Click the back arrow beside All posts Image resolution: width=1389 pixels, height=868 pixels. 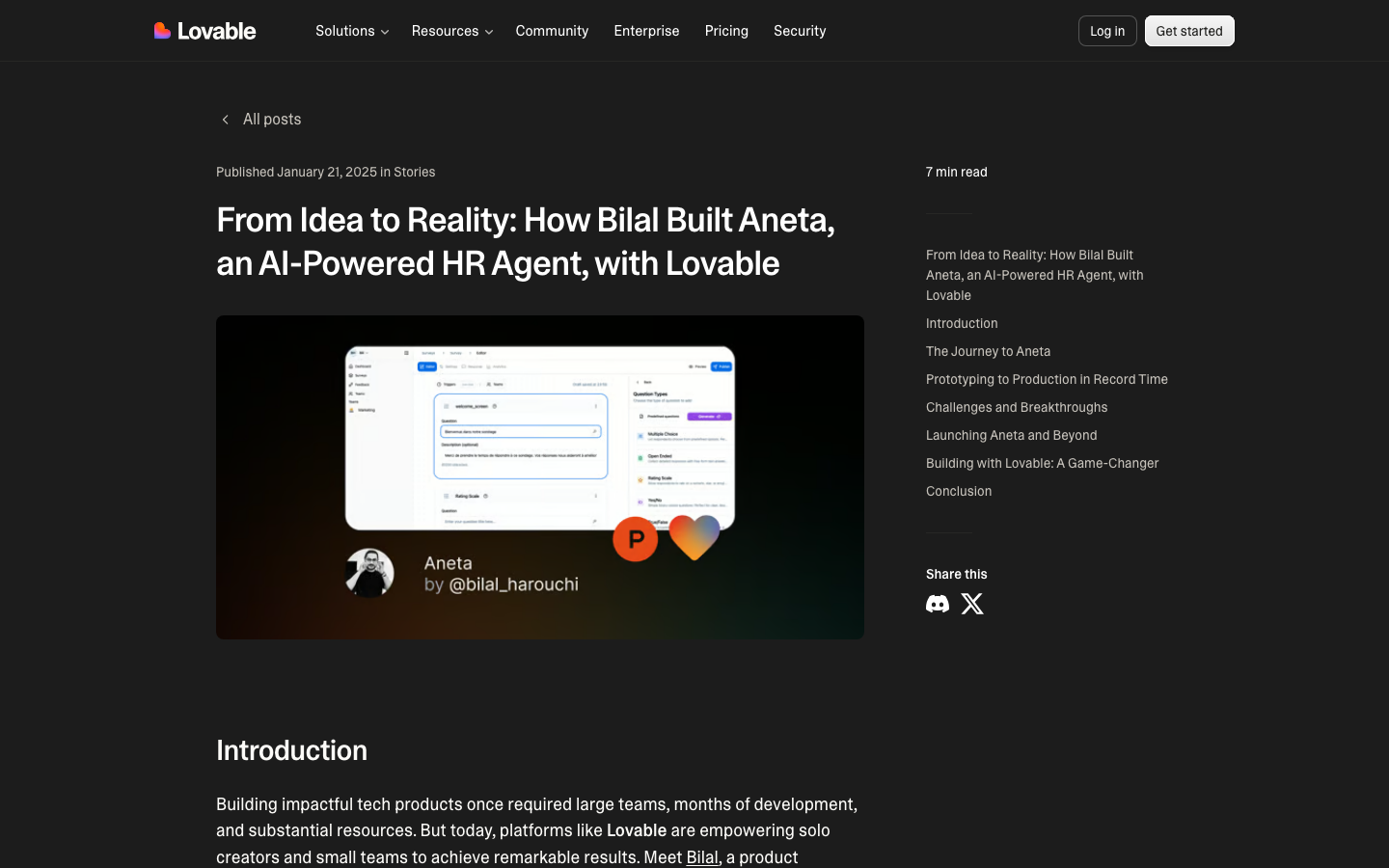click(x=225, y=120)
